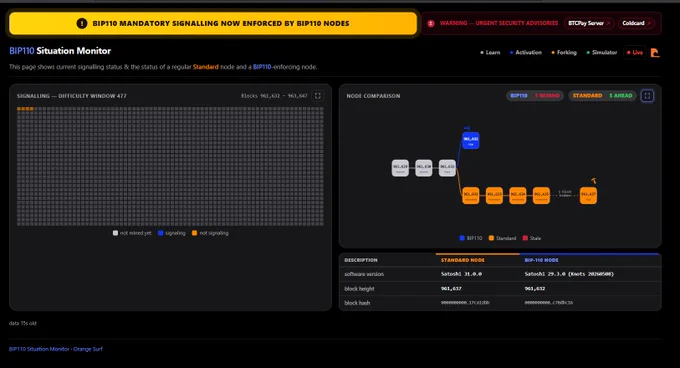The width and height of the screenshot is (680, 368).
Task: Select the orange block 961,633
Action: (494, 195)
